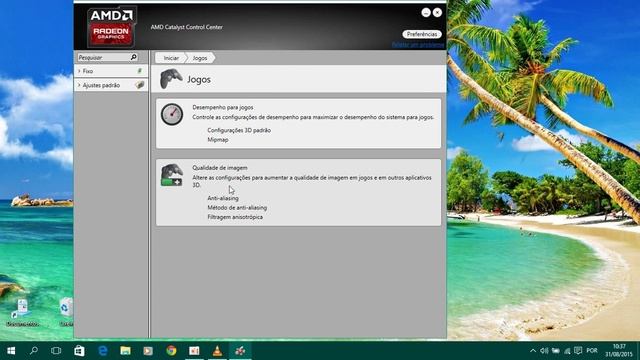Open the Mipmap settings link

[218, 140]
